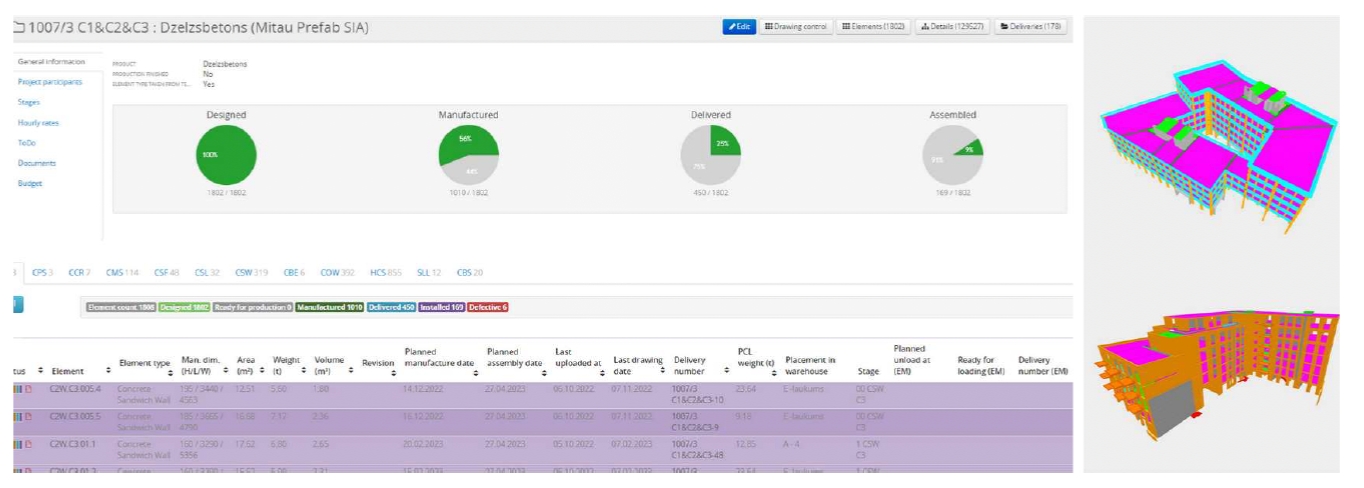Sort by Volume (m³) column arrows

tap(351, 371)
